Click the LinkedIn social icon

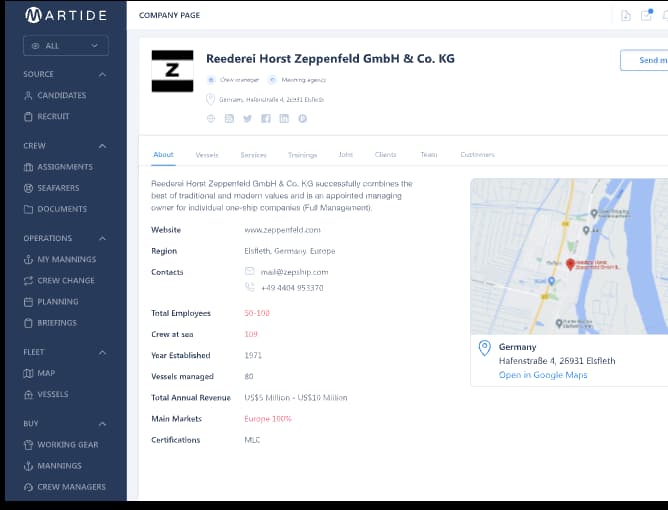pos(284,118)
